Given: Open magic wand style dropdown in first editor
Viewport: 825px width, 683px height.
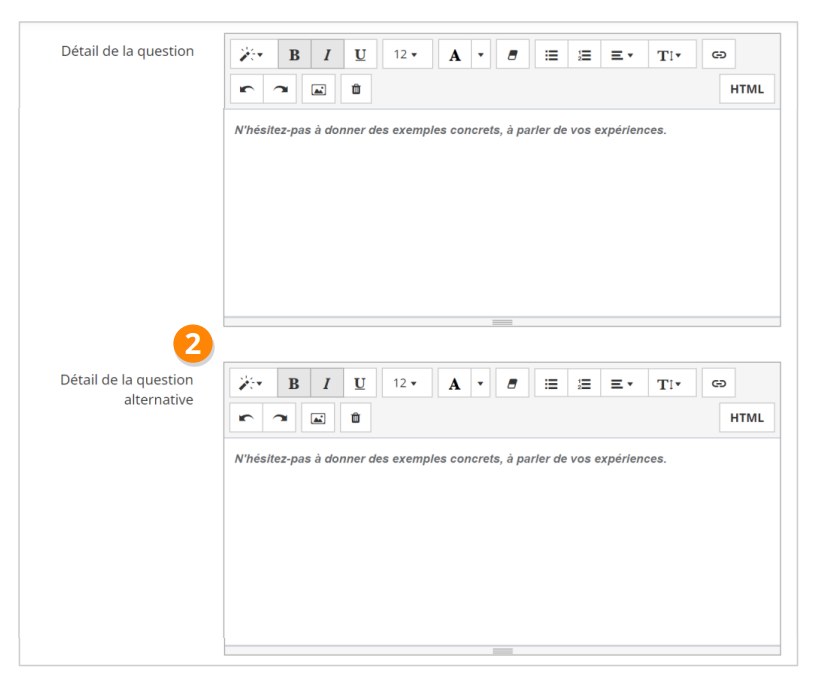Looking at the screenshot, I should (248, 54).
